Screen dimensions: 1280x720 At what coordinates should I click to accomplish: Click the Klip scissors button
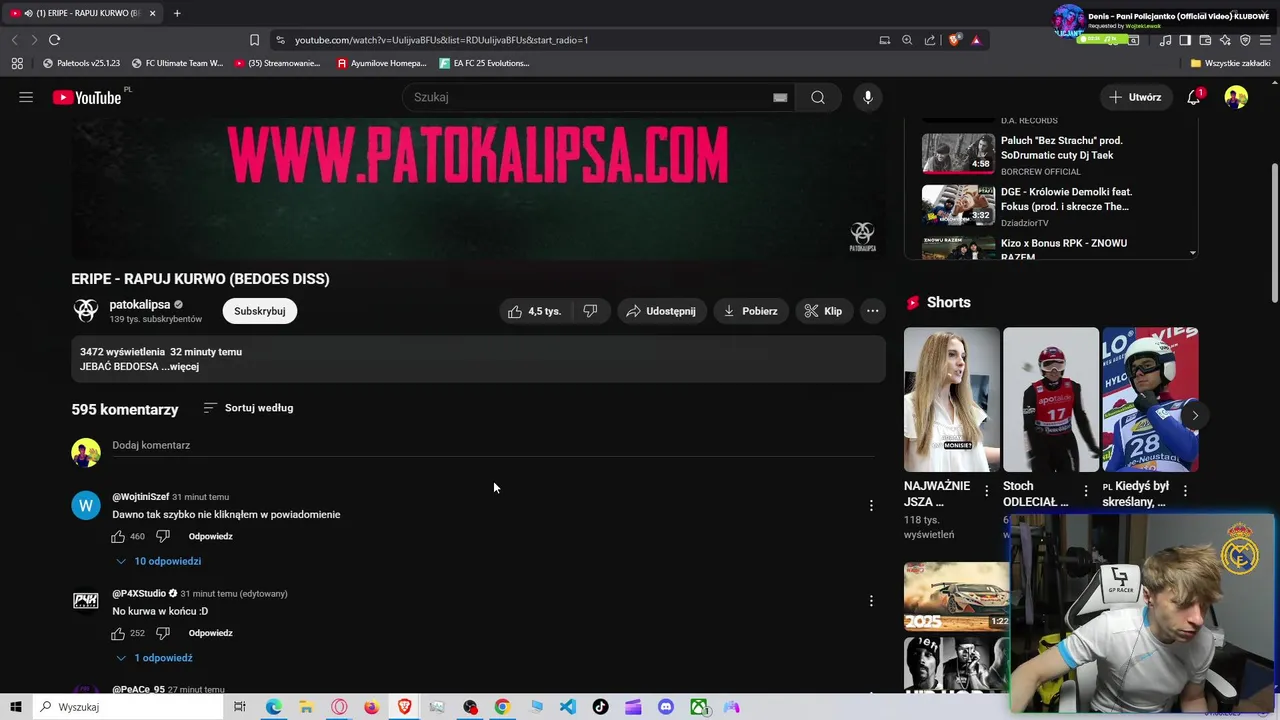pyautogui.click(x=824, y=311)
